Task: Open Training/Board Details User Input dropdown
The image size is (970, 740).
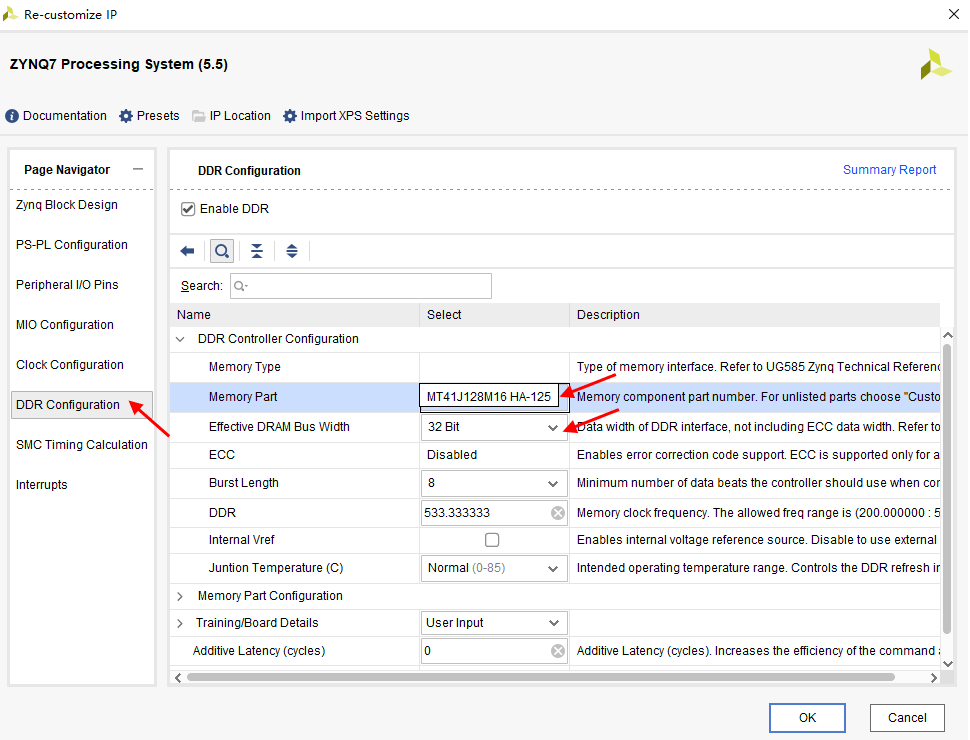Action: click(x=494, y=623)
